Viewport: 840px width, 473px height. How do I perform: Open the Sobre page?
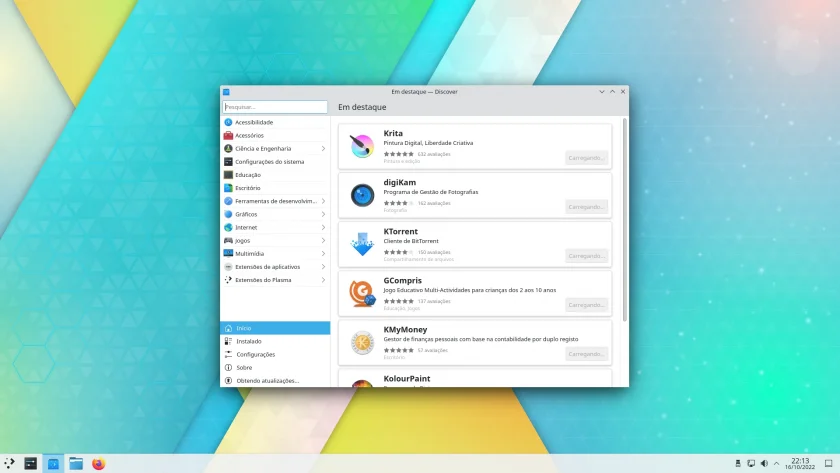(275, 367)
